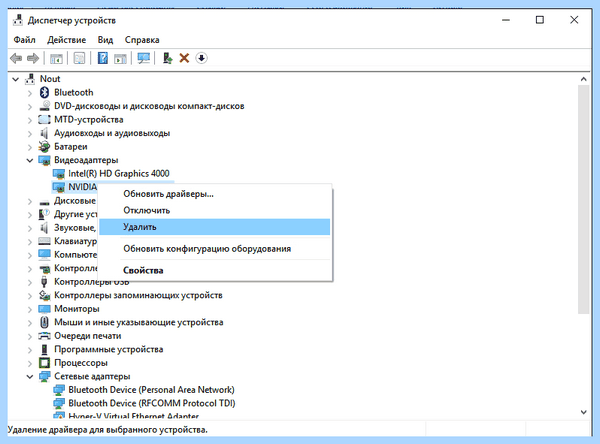Collapse the Nout root node
The height and width of the screenshot is (444, 600).
coord(16,79)
